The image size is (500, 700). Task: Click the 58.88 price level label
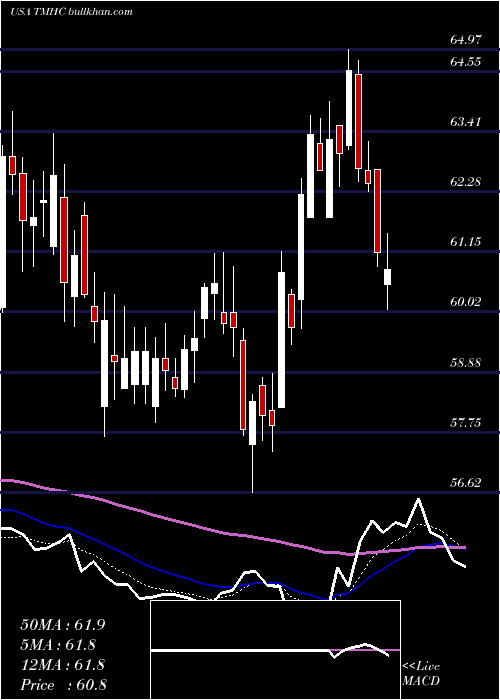pyautogui.click(x=466, y=362)
